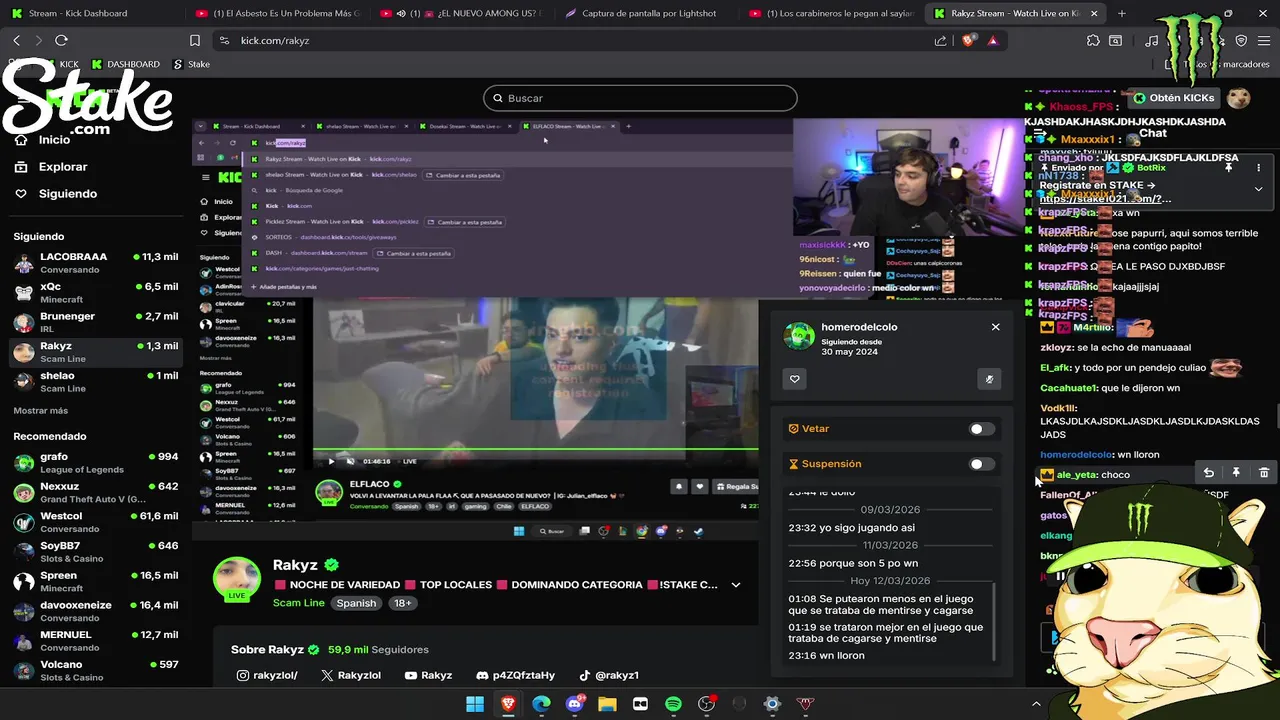Collapse the pinned BotRix message chevron
Image resolution: width=1280 pixels, height=720 pixels.
point(1258,188)
